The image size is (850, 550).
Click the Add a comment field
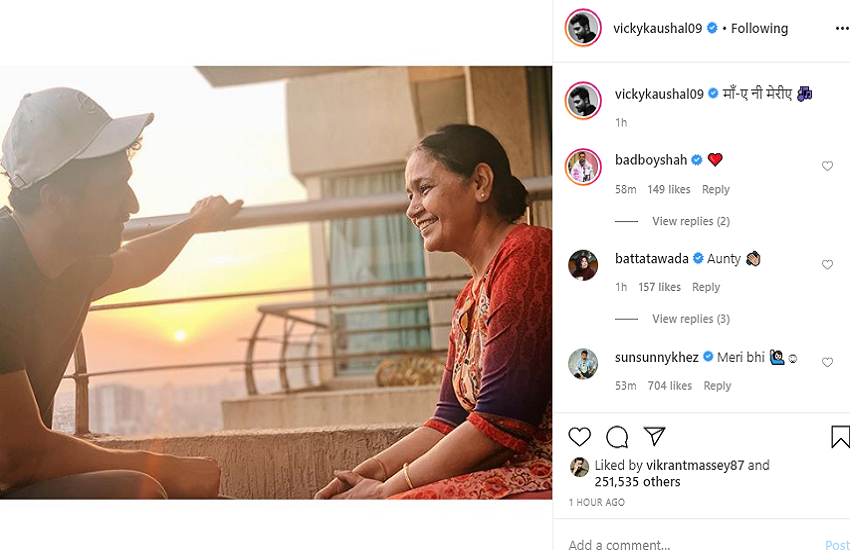pyautogui.click(x=680, y=544)
